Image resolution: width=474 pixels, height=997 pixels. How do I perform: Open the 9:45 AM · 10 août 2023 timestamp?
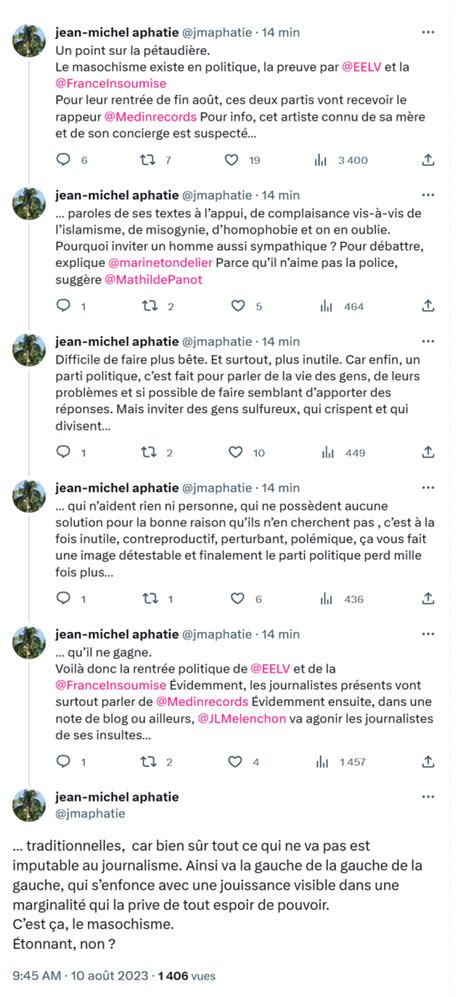82,975
